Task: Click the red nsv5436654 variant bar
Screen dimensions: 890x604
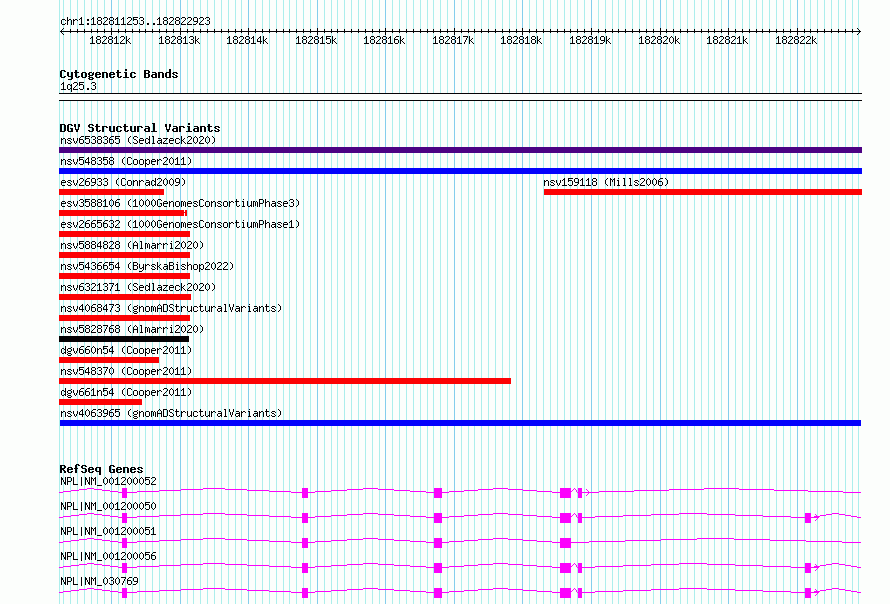Action: click(x=124, y=276)
